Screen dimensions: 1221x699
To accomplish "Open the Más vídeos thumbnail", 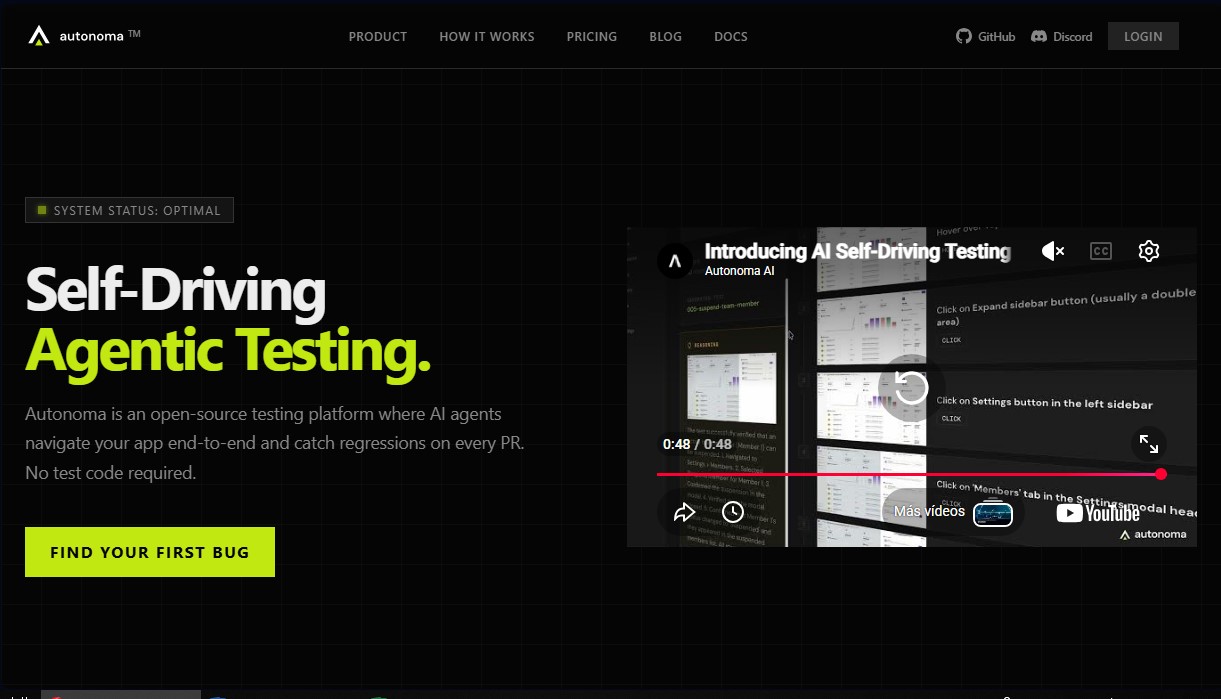I will 993,513.
